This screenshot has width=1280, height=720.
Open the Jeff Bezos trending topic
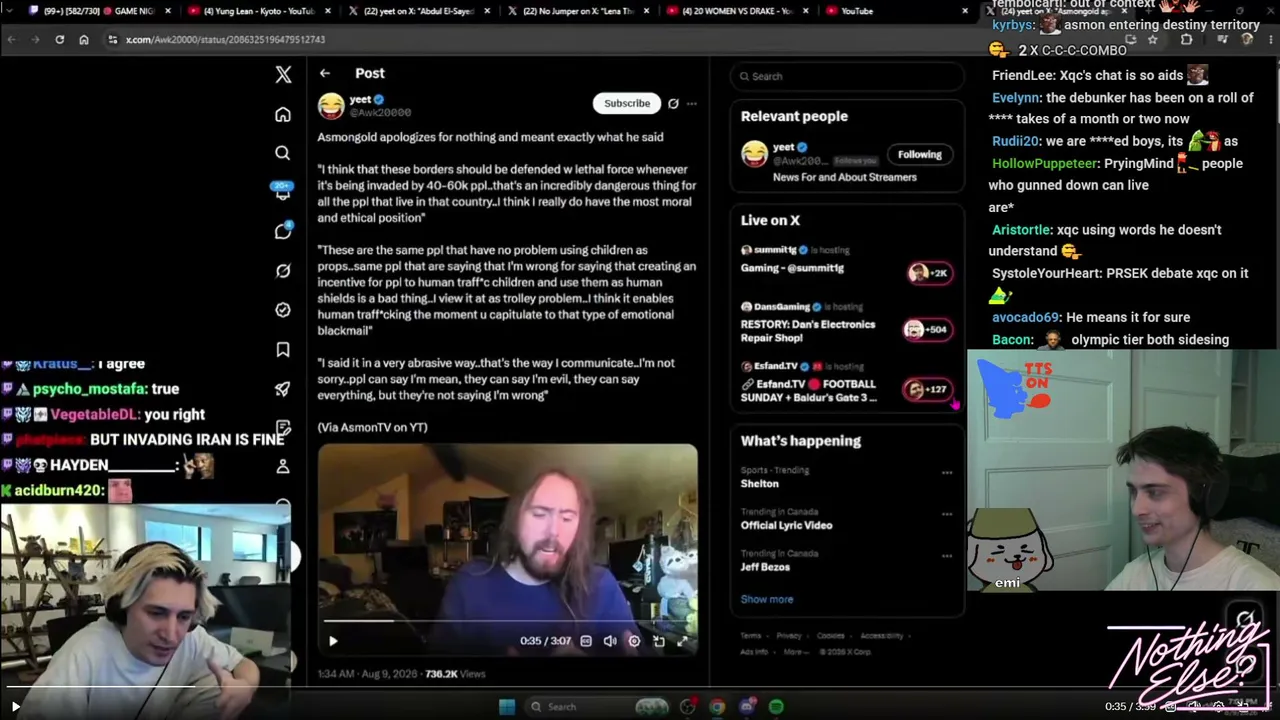click(765, 567)
